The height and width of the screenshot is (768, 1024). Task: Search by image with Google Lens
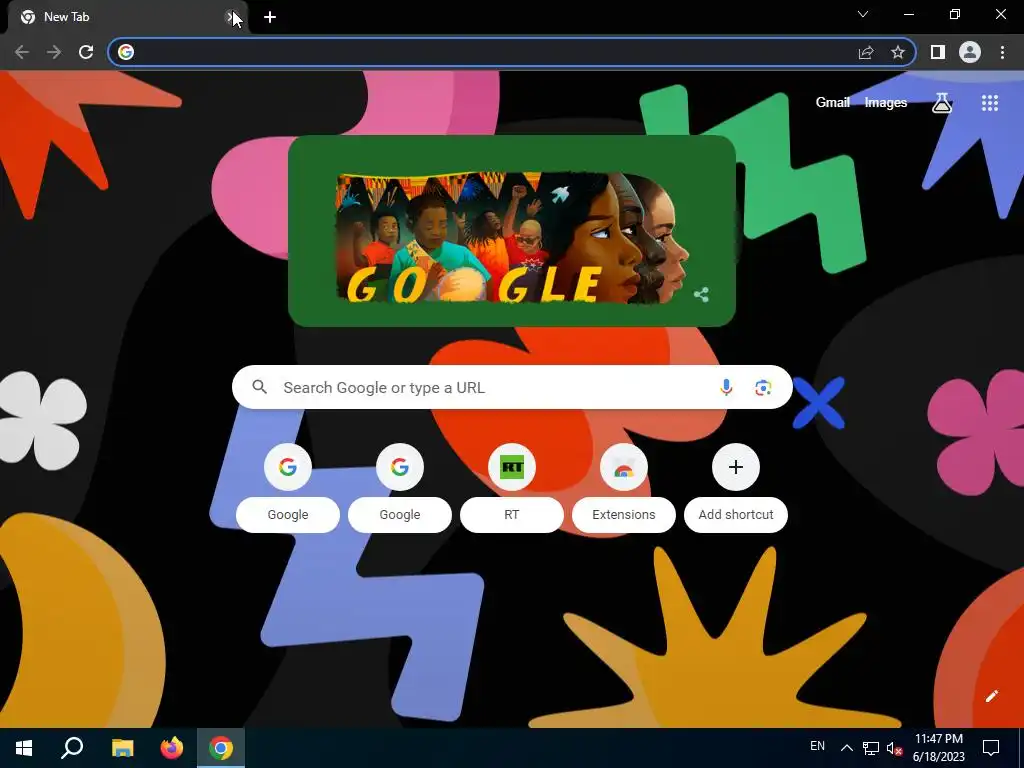click(763, 387)
